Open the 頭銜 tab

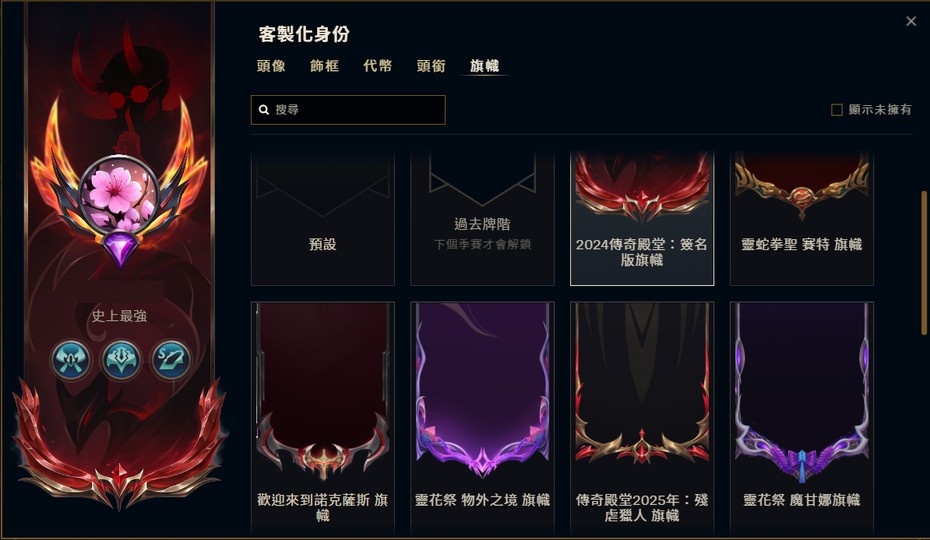pyautogui.click(x=431, y=66)
